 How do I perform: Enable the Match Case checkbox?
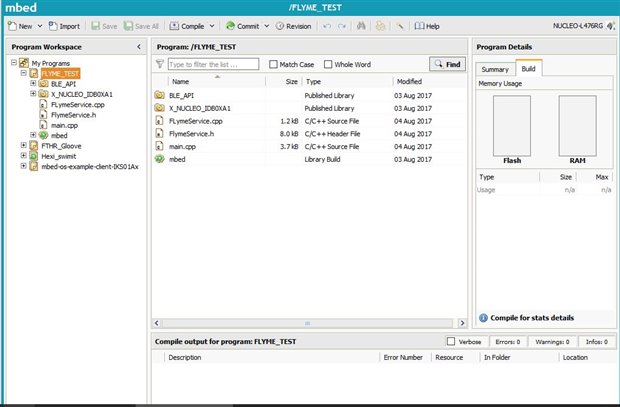click(x=273, y=64)
